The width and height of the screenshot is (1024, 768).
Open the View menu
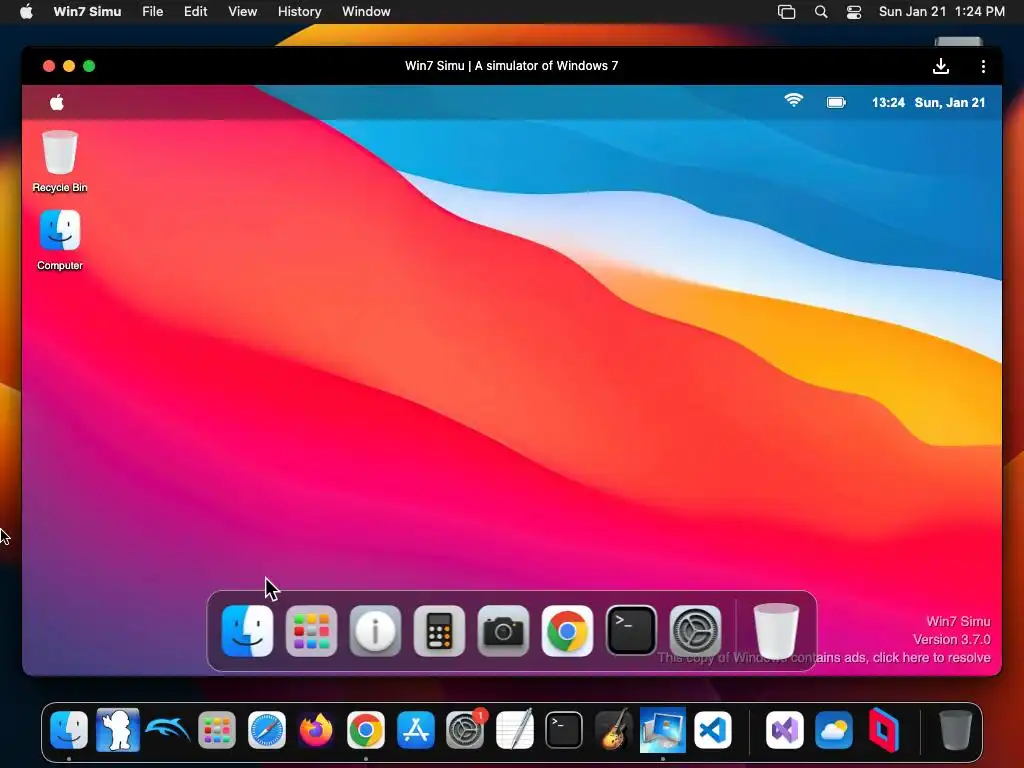tap(242, 11)
